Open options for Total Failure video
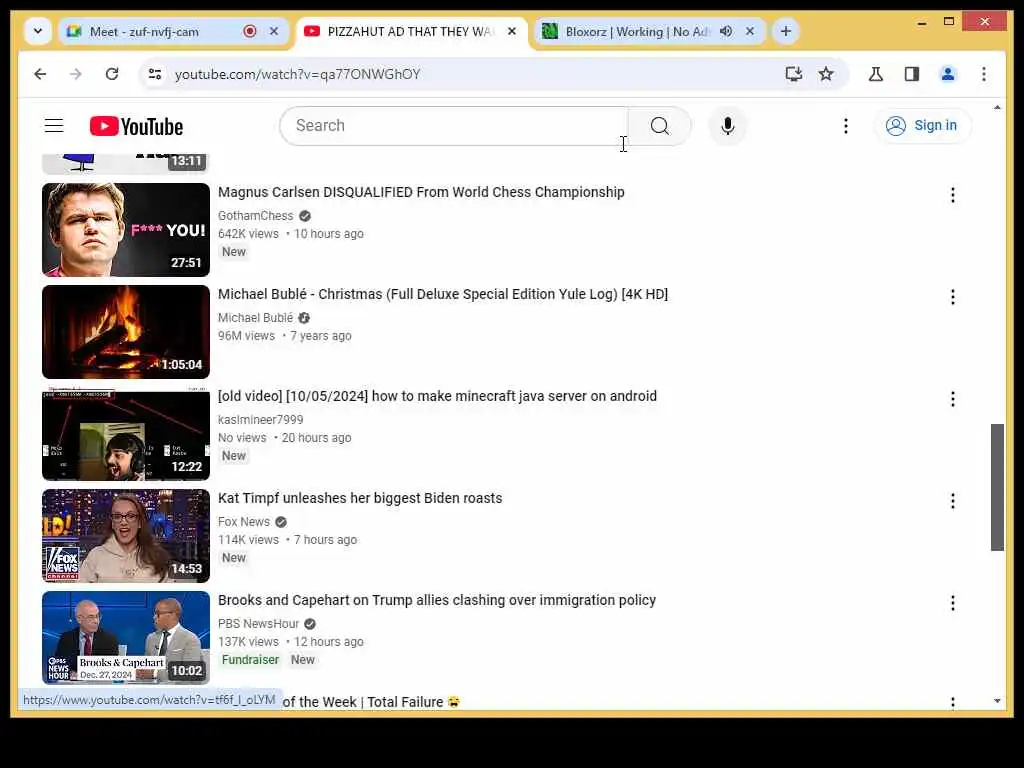This screenshot has width=1024, height=768. click(x=953, y=703)
